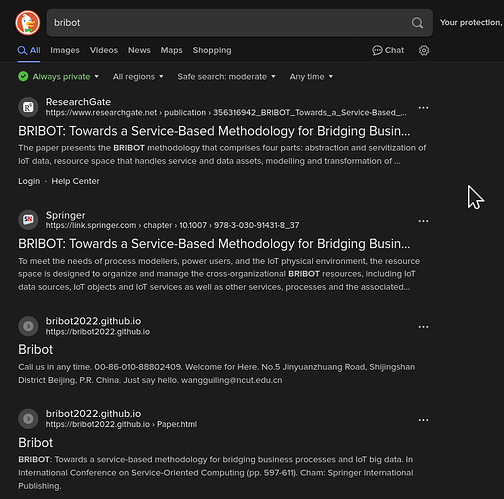This screenshot has width=504, height=499.
Task: Switch to the Videos tab
Action: point(104,50)
